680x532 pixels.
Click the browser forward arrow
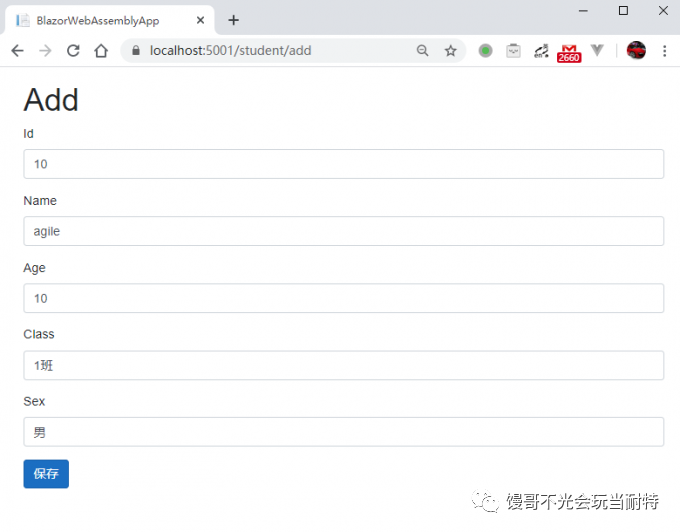(45, 51)
